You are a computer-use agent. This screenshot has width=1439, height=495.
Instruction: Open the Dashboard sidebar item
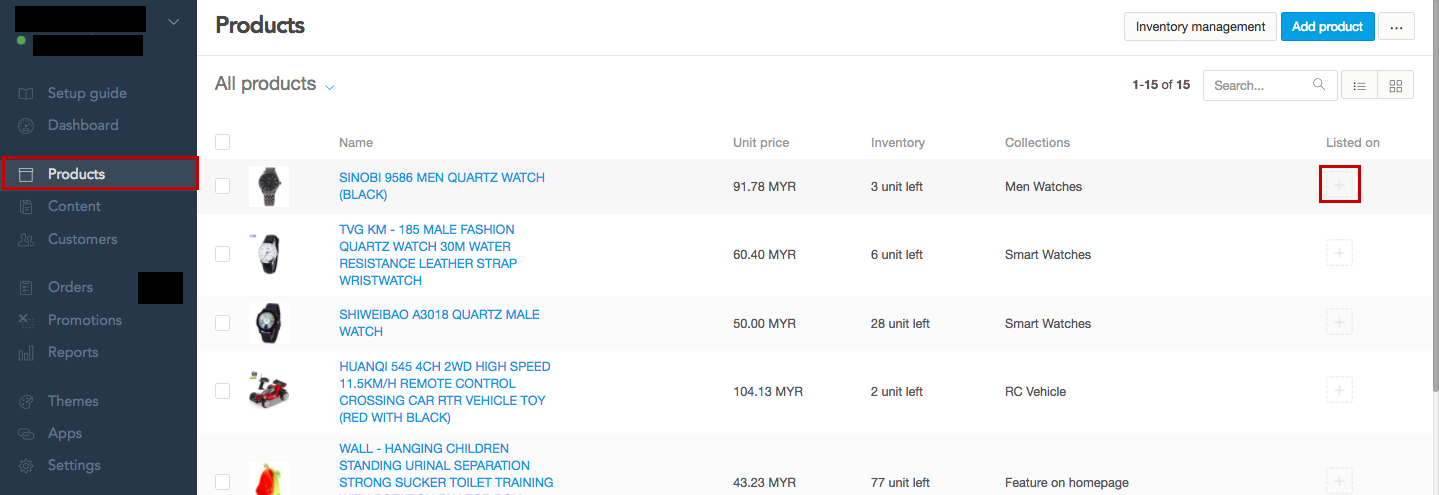(83, 126)
